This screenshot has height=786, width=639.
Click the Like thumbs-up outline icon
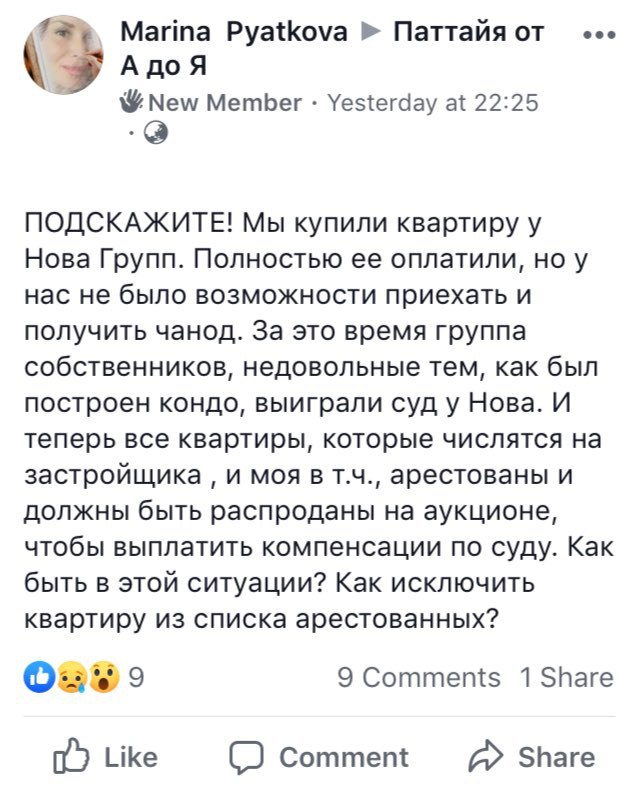[71, 755]
